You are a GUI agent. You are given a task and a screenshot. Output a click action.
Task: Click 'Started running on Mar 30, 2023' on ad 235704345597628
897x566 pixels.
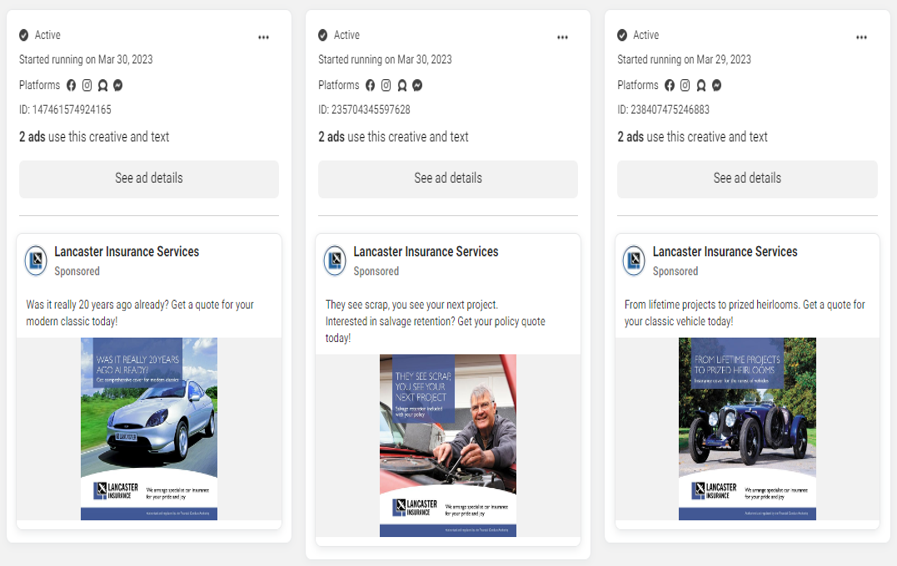[385, 60]
